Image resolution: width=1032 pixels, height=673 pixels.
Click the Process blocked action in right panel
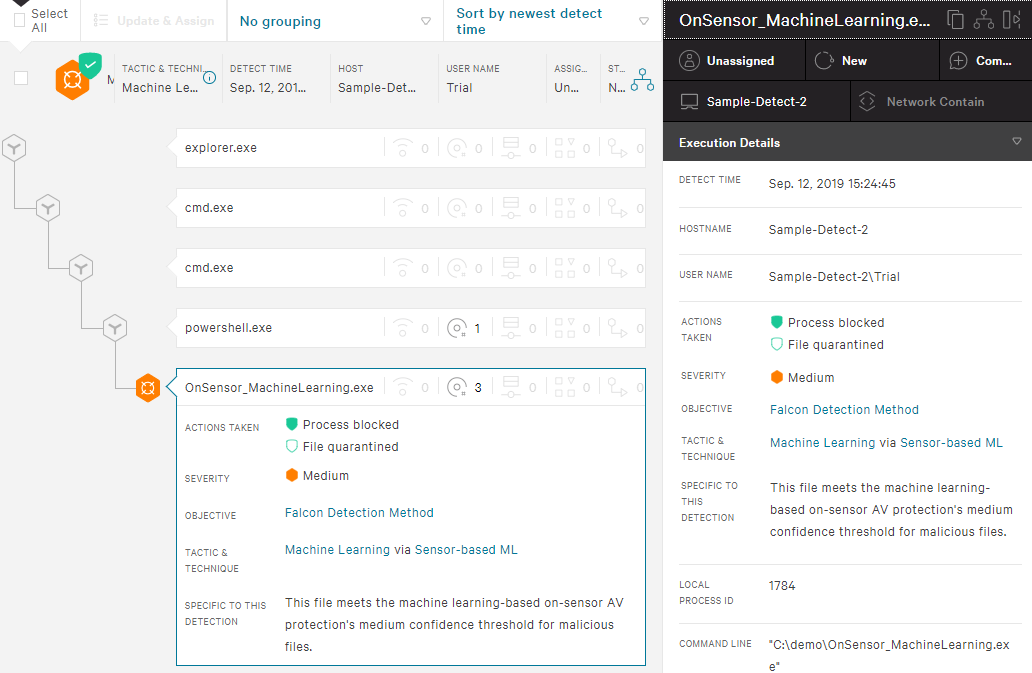pos(836,322)
